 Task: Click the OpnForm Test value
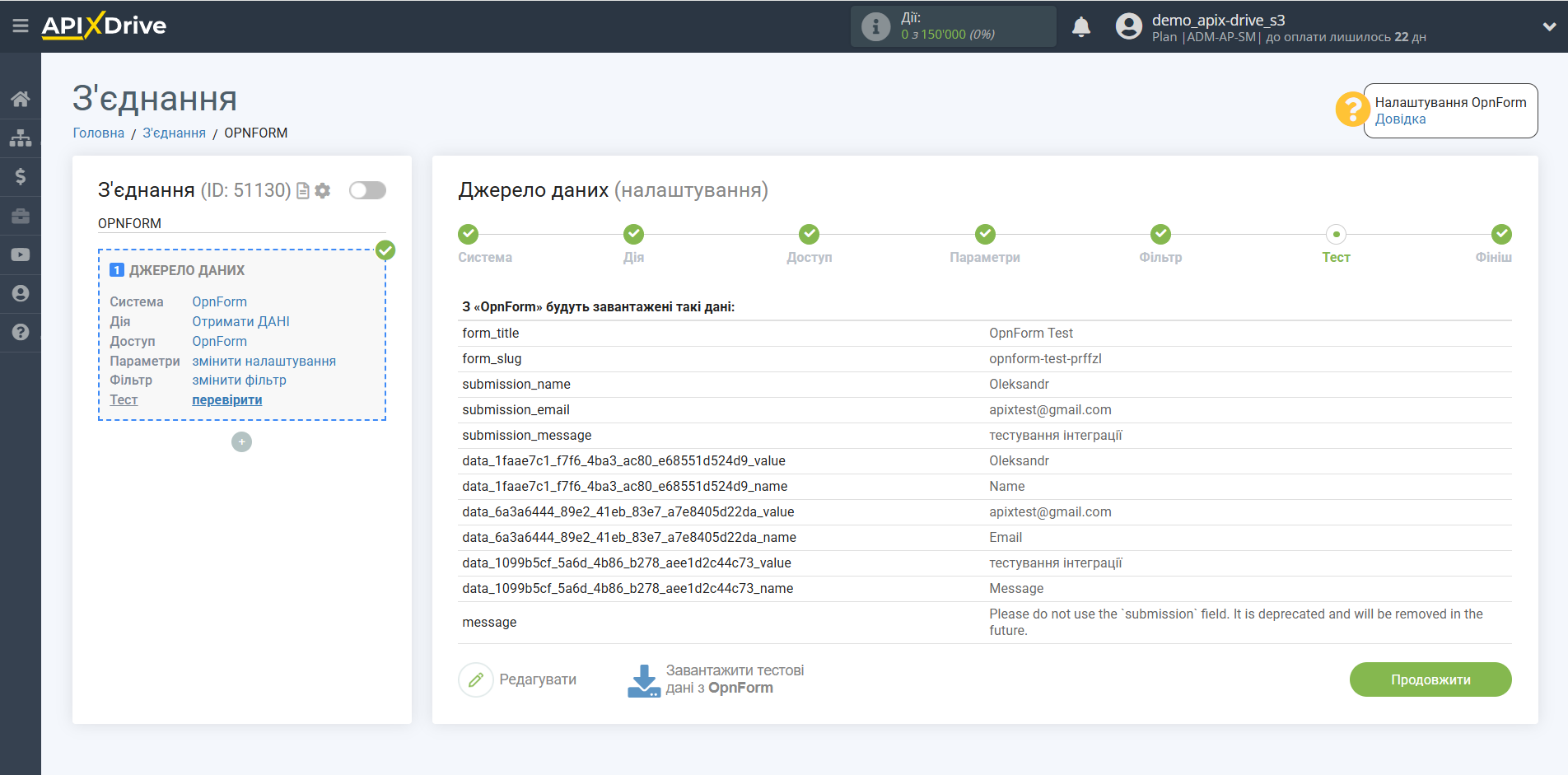[x=1031, y=333]
